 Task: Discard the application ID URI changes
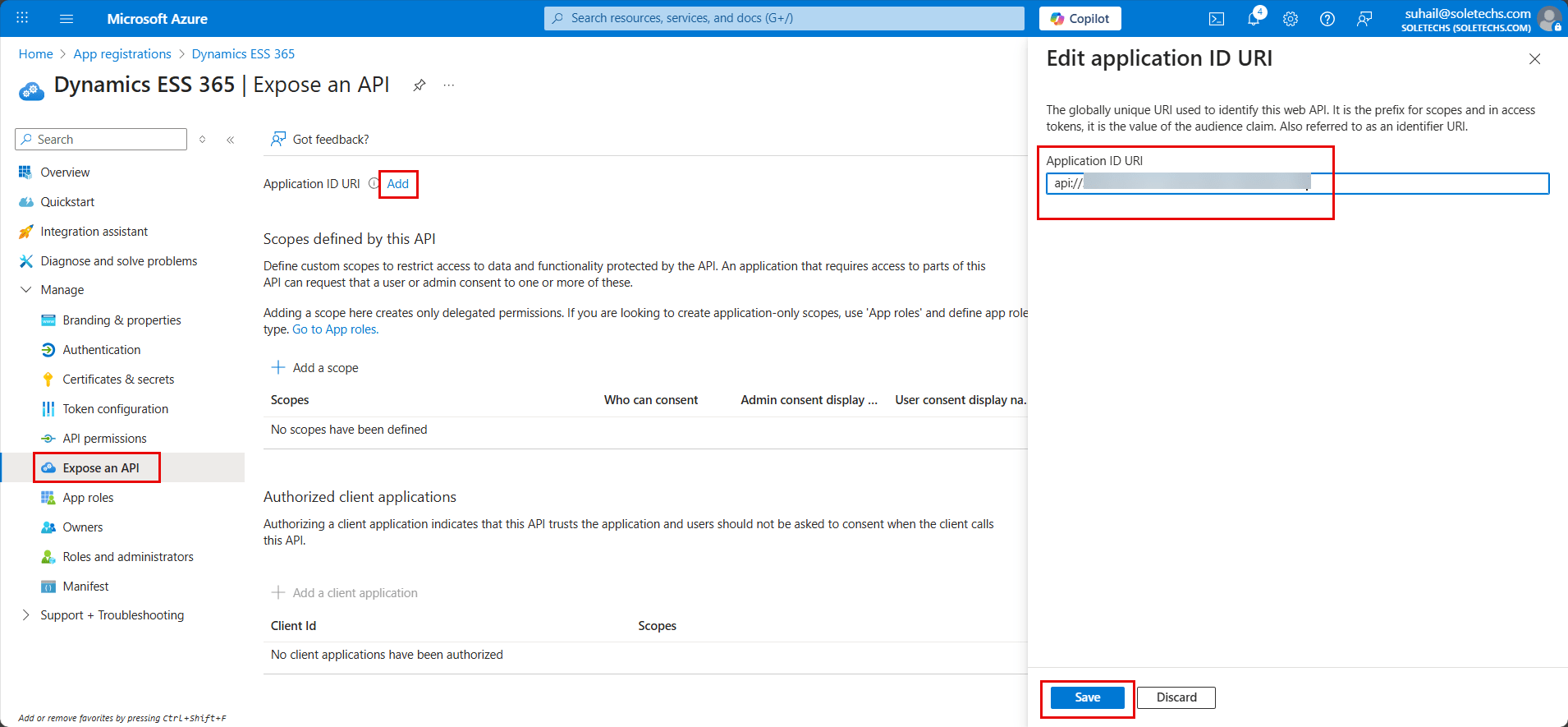click(1176, 697)
